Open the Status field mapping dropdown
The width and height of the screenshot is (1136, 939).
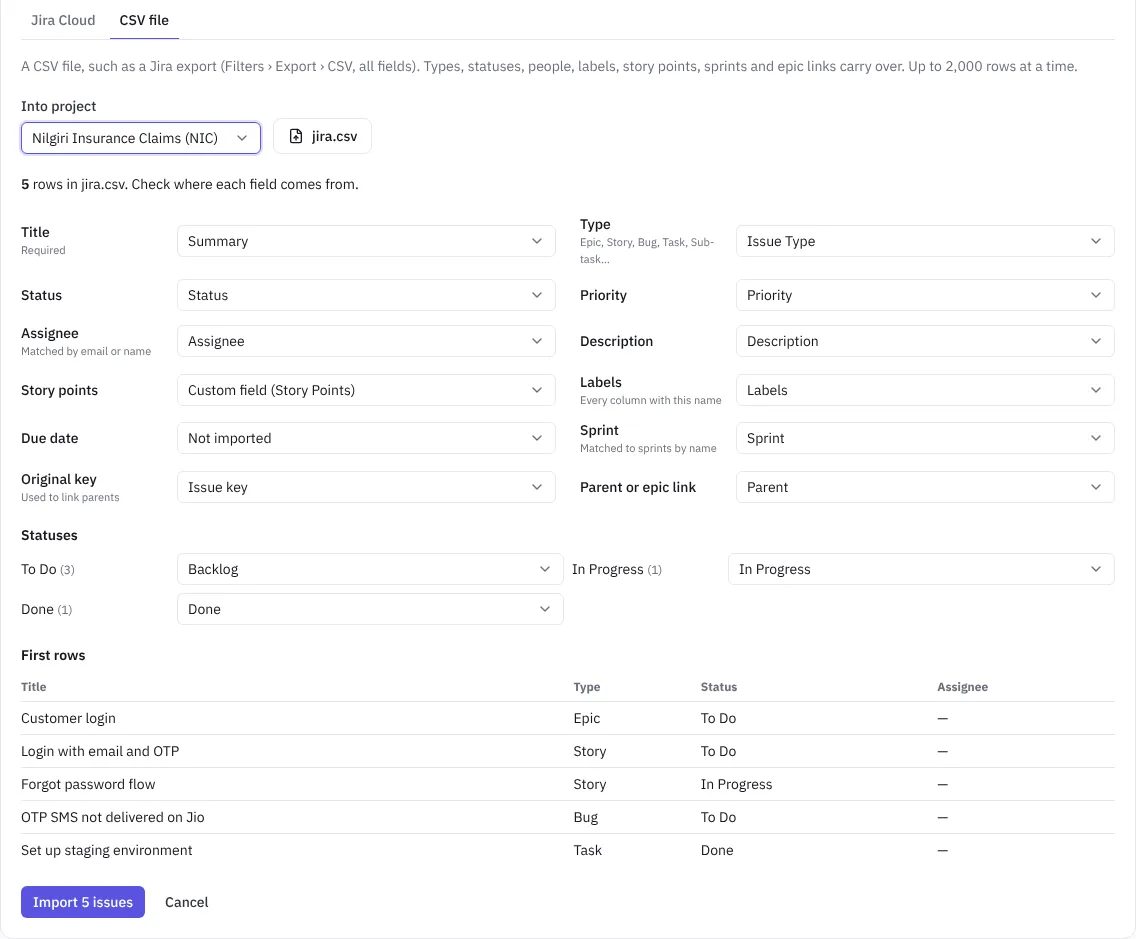click(x=366, y=295)
